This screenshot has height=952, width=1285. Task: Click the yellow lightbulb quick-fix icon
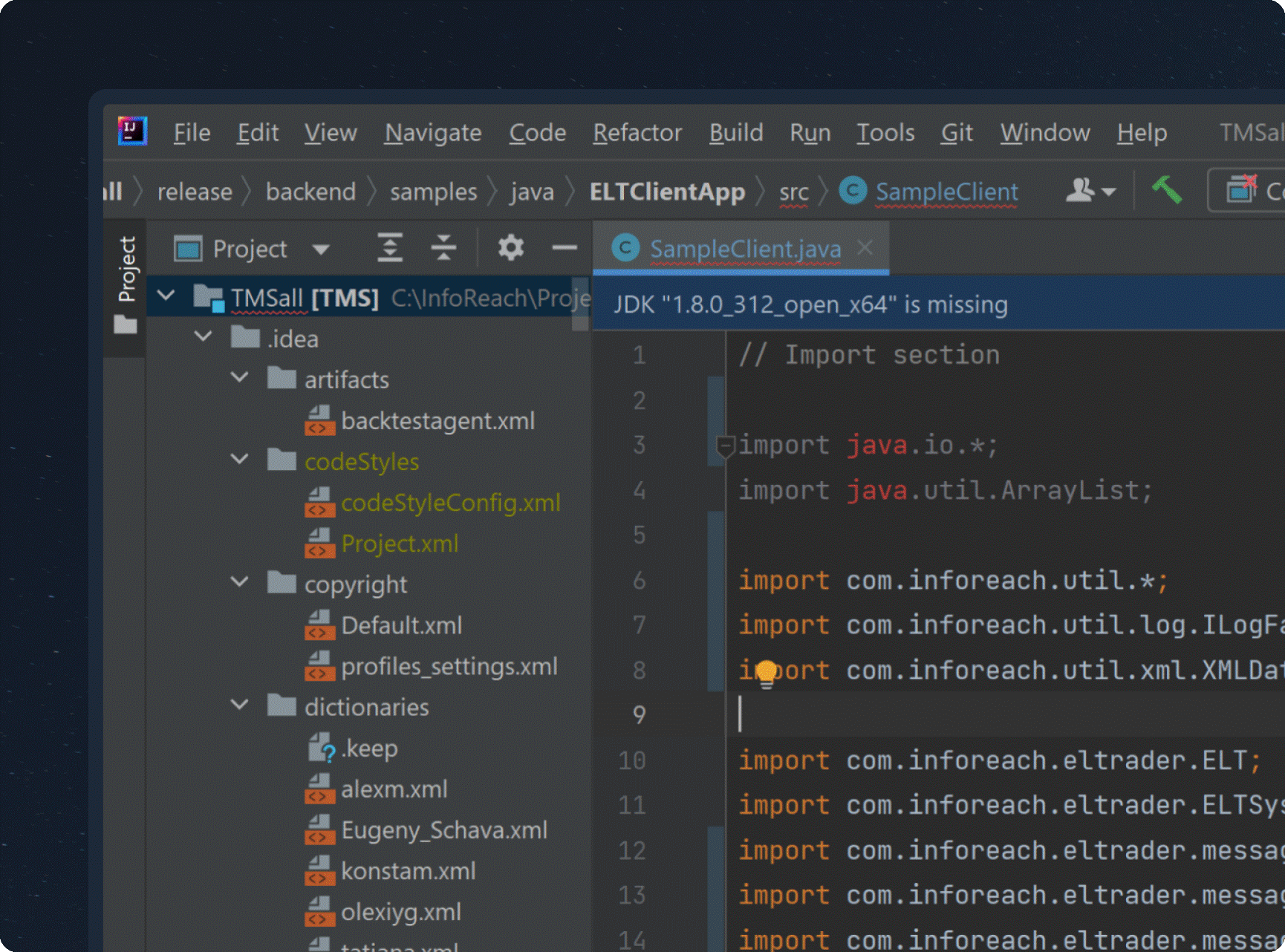766,673
